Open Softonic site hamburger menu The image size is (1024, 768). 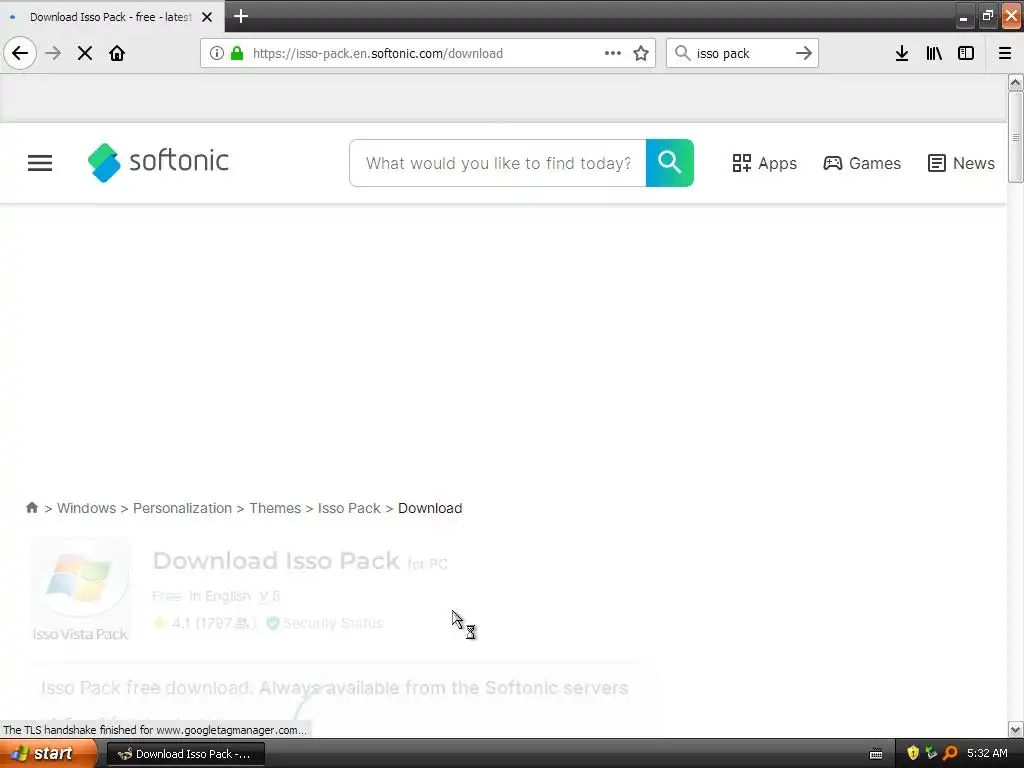pos(40,163)
